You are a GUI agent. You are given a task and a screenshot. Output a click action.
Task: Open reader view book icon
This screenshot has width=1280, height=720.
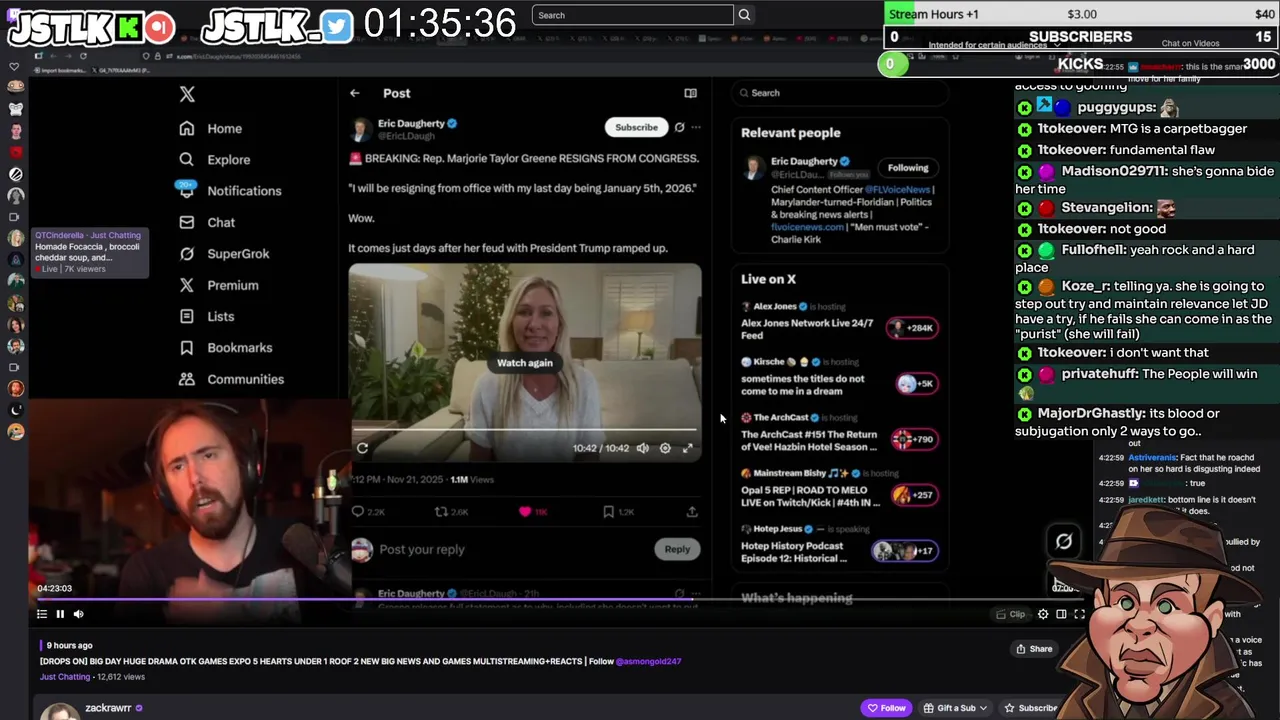[690, 93]
